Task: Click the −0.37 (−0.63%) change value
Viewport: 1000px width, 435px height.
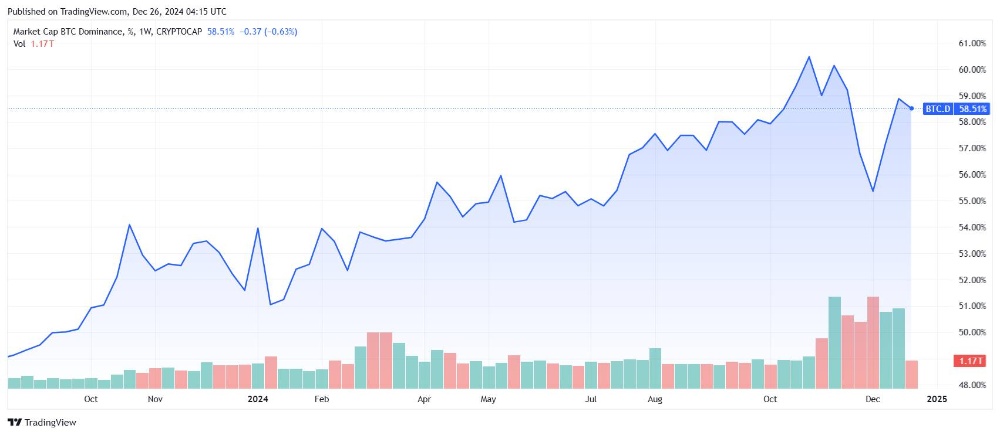Action: pos(268,31)
